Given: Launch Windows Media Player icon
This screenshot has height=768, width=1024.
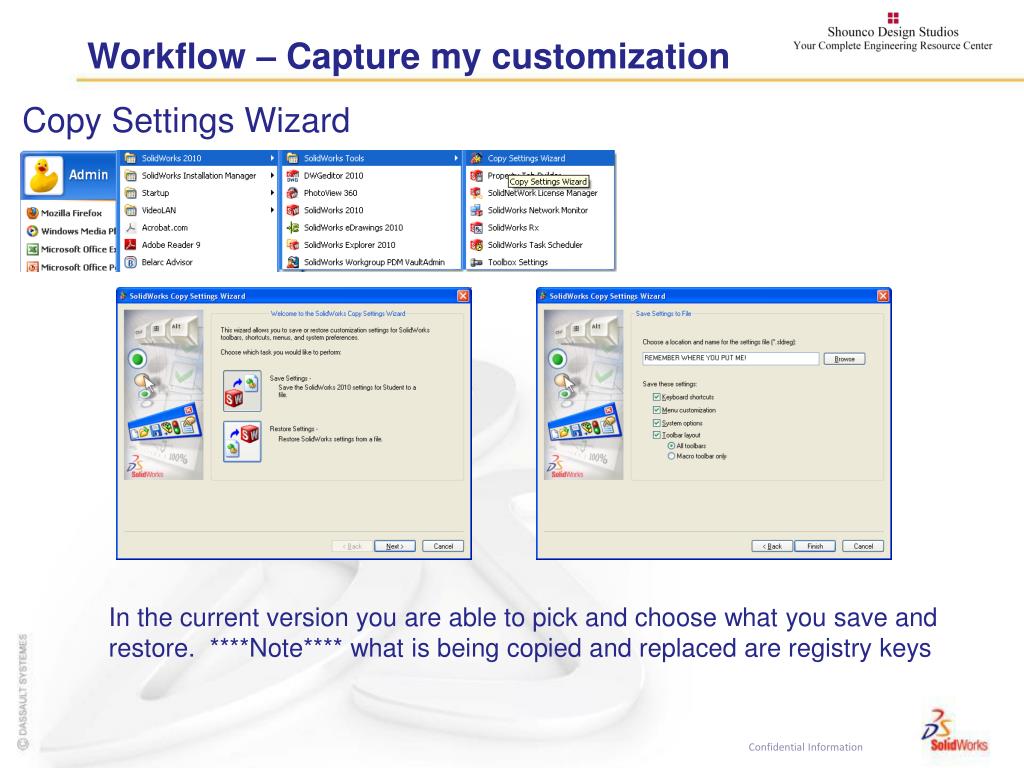Looking at the screenshot, I should 32,231.
